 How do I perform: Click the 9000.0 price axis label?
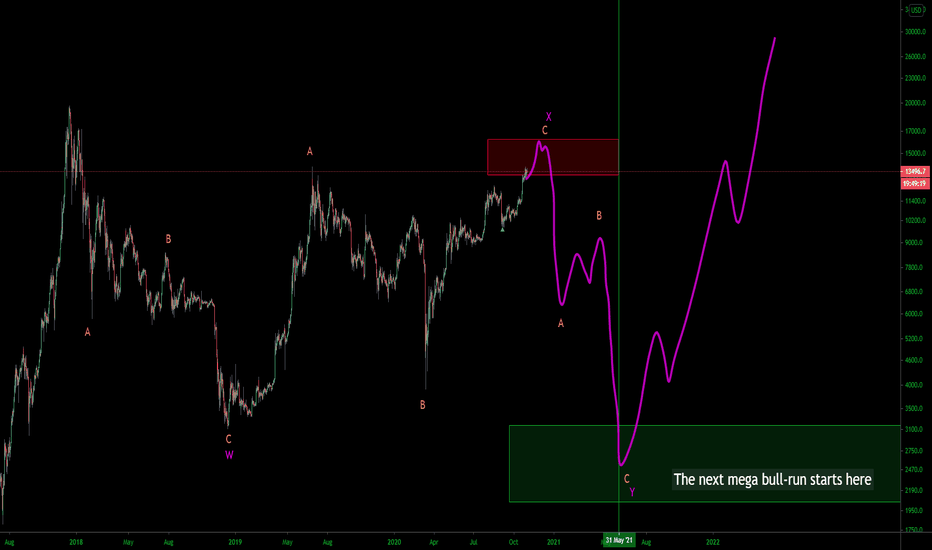tap(915, 243)
